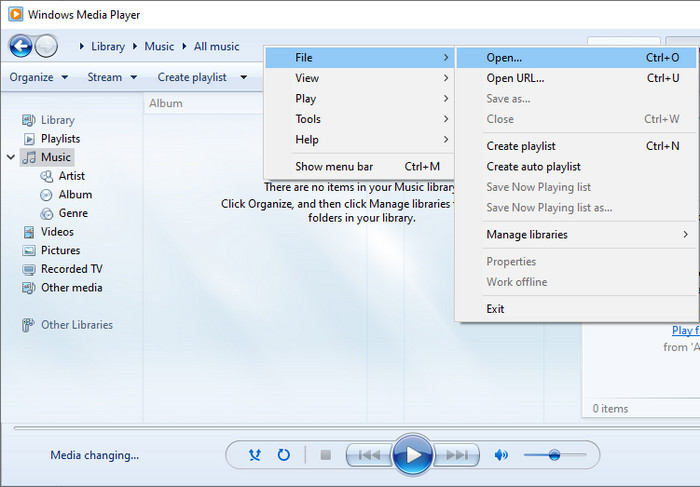Expand breadcrumb arrow before Music

[x=135, y=46]
